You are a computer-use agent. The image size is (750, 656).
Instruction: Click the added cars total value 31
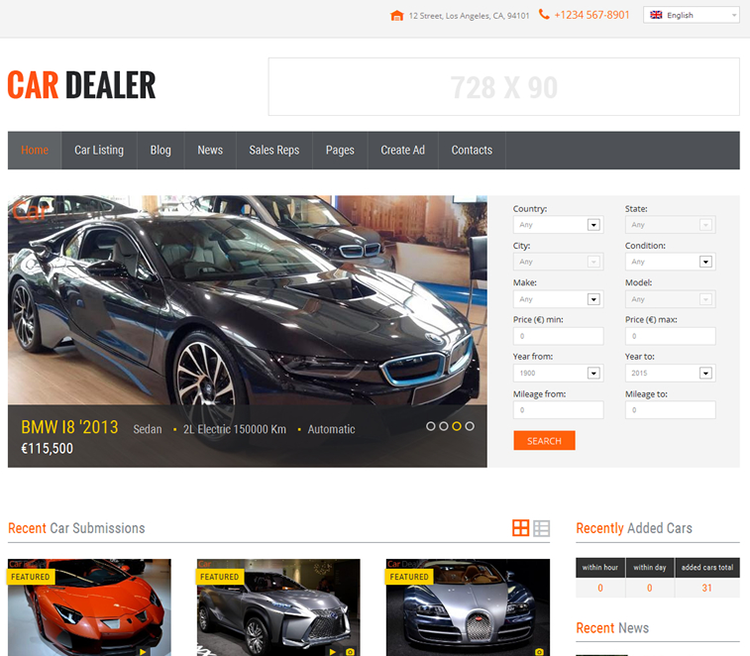pyautogui.click(x=707, y=588)
